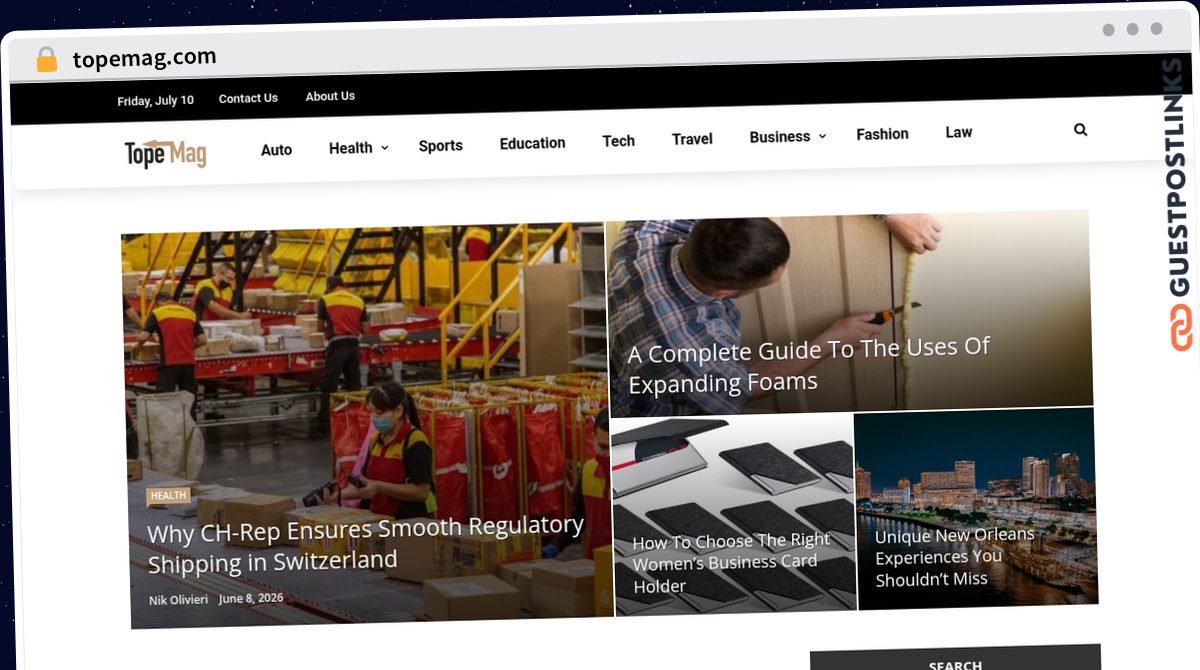Open the CH-Rep Switzerland shipping article

(x=365, y=544)
